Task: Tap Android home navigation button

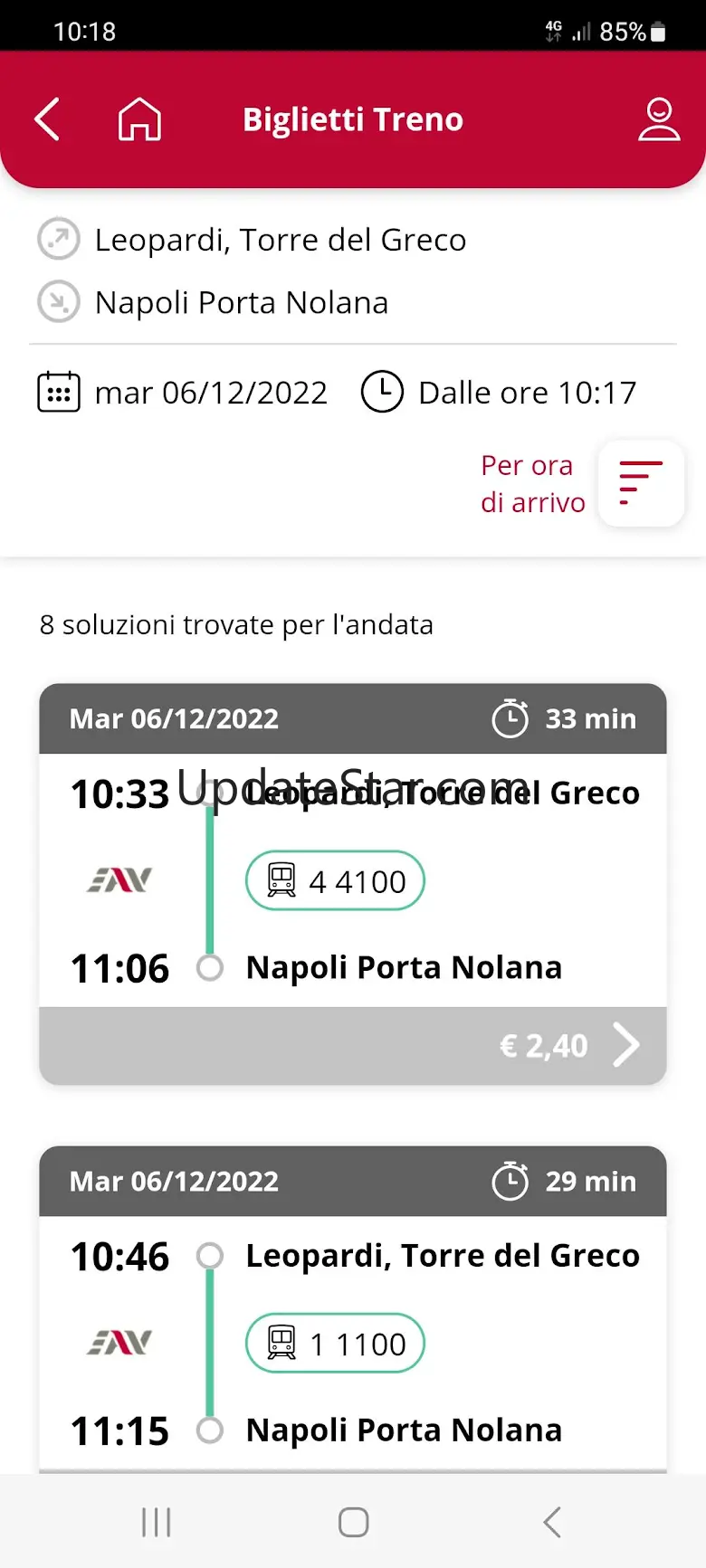Action: [353, 1522]
